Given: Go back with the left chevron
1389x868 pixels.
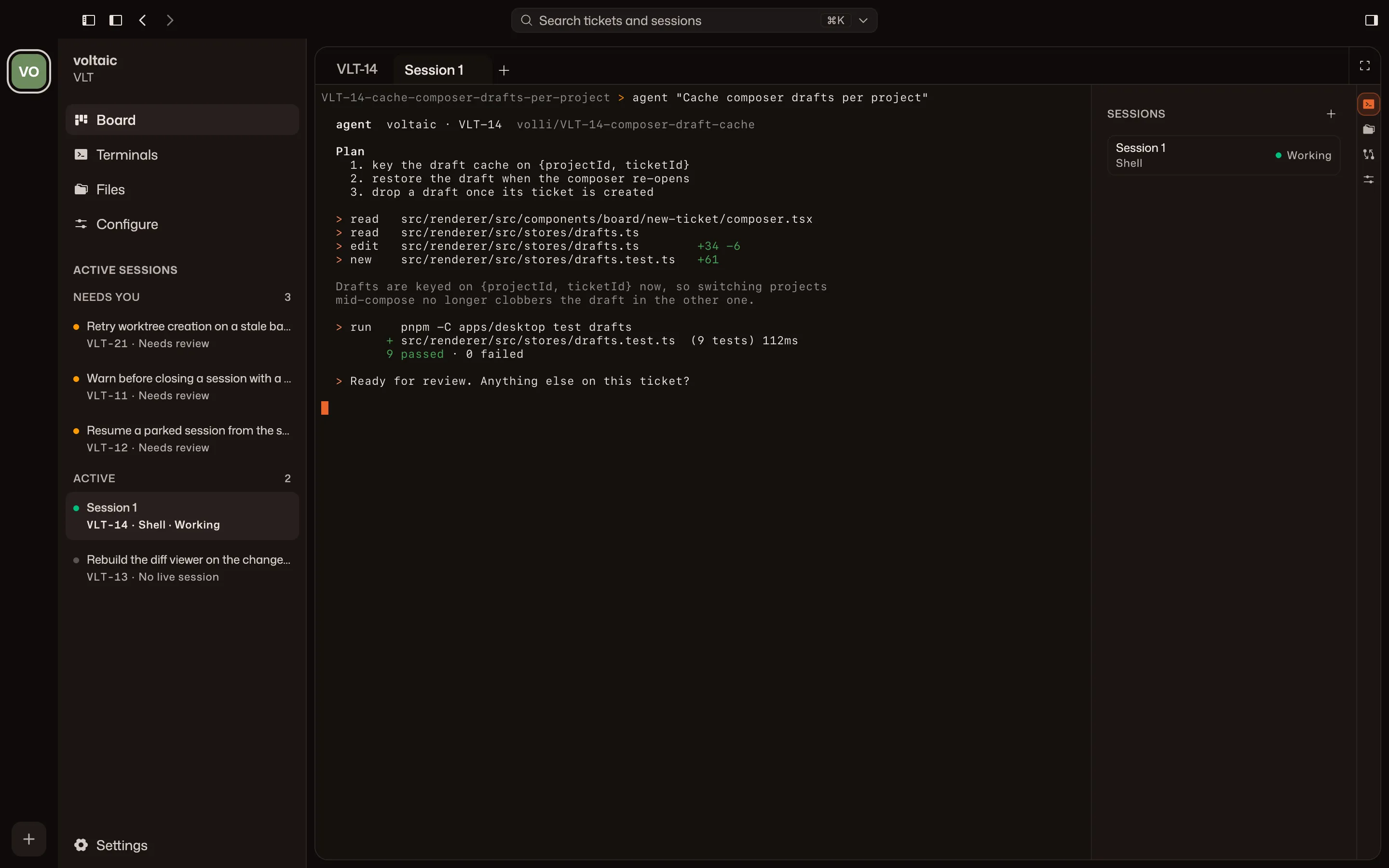Looking at the screenshot, I should pos(142,20).
